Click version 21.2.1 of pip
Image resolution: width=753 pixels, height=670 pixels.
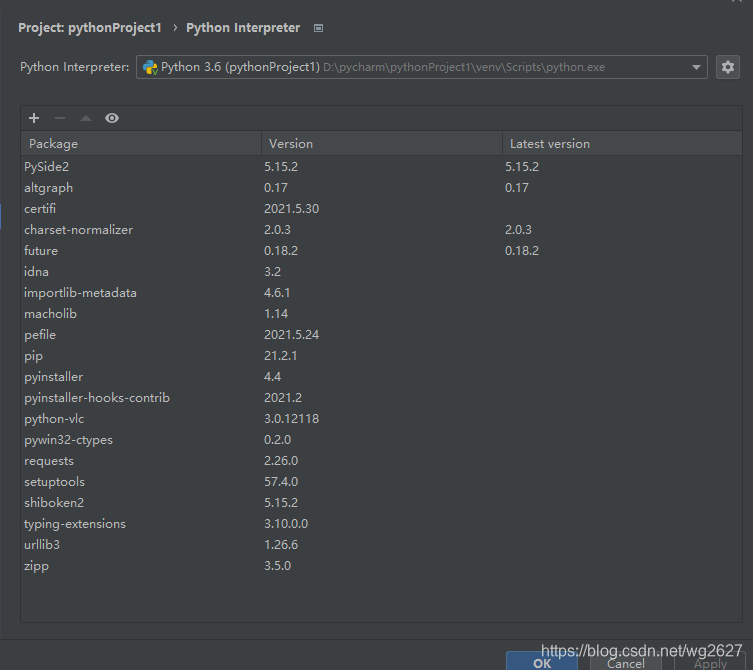pos(280,356)
